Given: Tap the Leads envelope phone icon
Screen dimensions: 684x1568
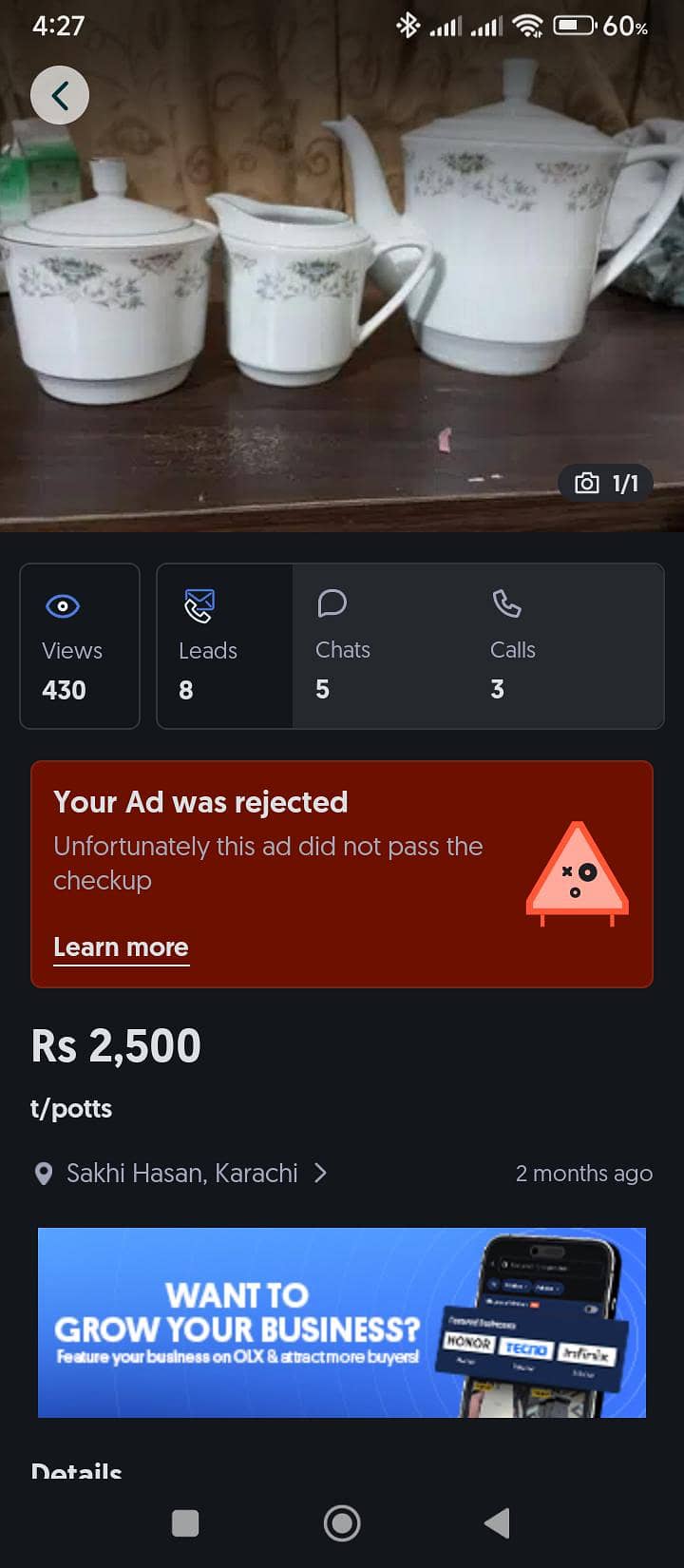Looking at the screenshot, I should pyautogui.click(x=199, y=605).
